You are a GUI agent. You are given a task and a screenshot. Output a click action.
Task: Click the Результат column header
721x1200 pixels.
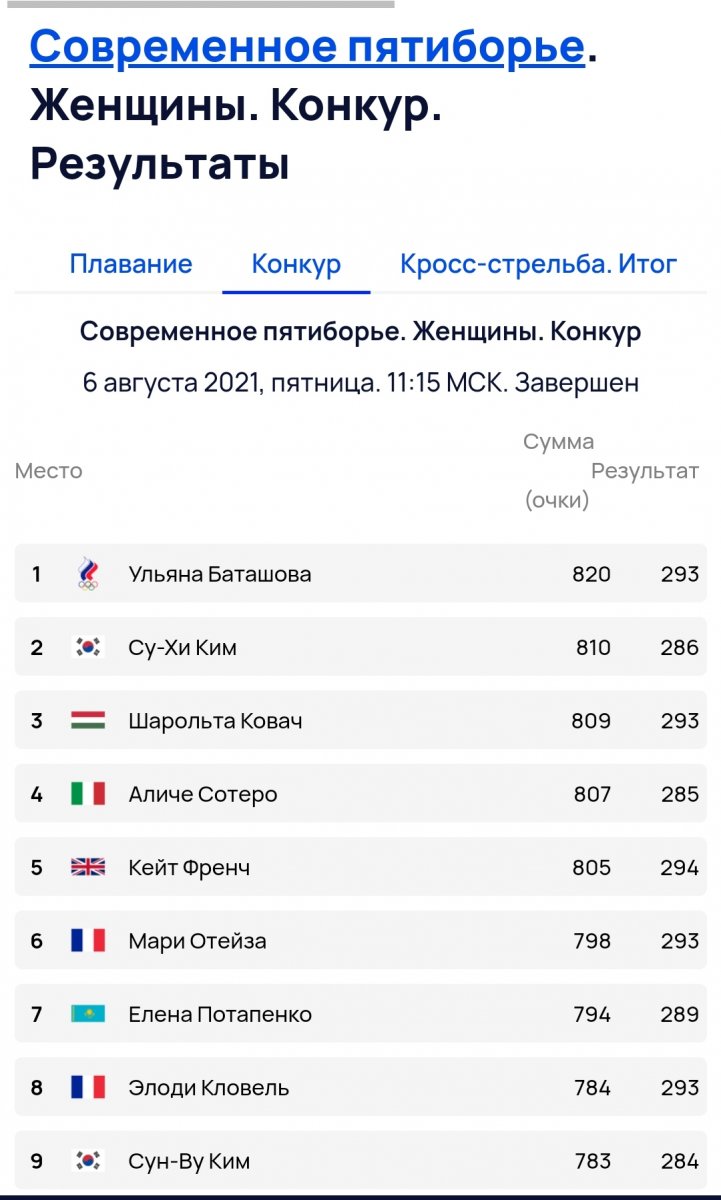click(x=645, y=471)
